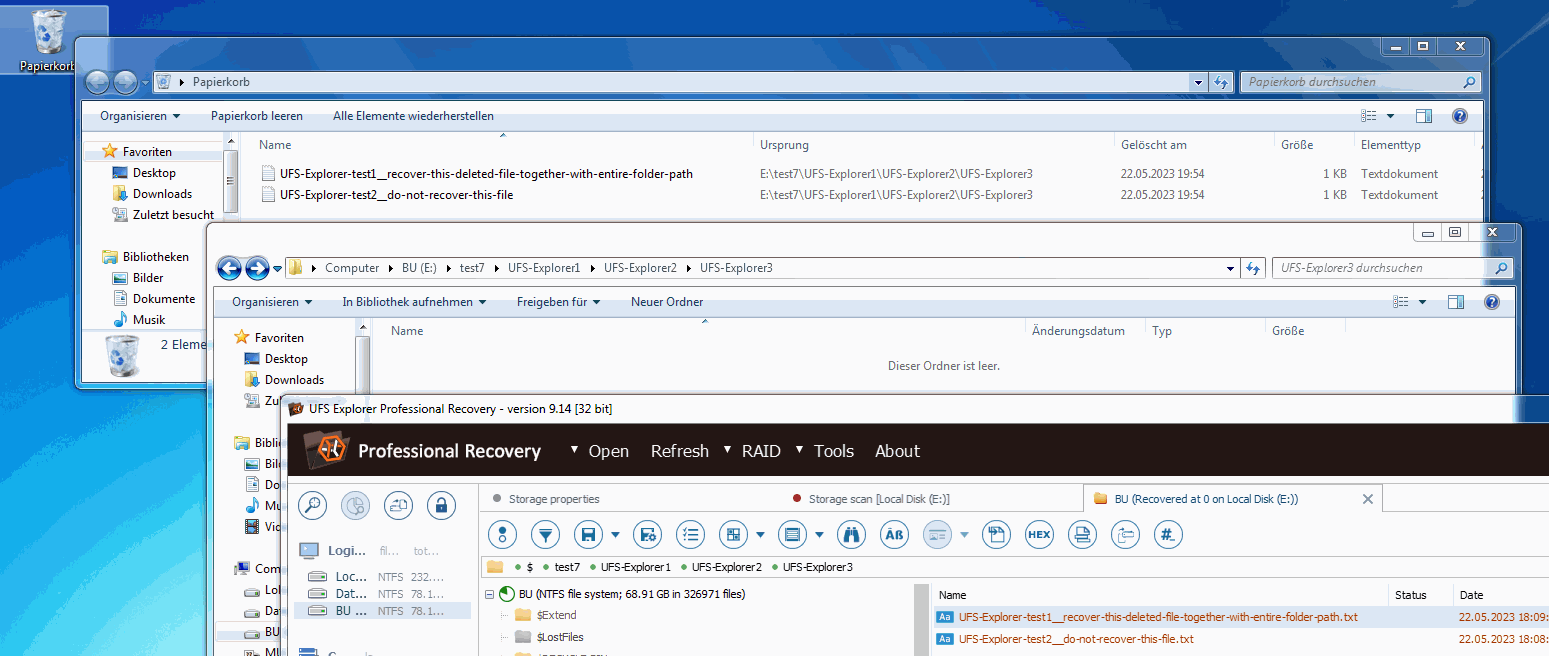Image resolution: width=1549 pixels, height=656 pixels.
Task: Click Refresh in UFS Explorer menu
Action: (x=679, y=451)
